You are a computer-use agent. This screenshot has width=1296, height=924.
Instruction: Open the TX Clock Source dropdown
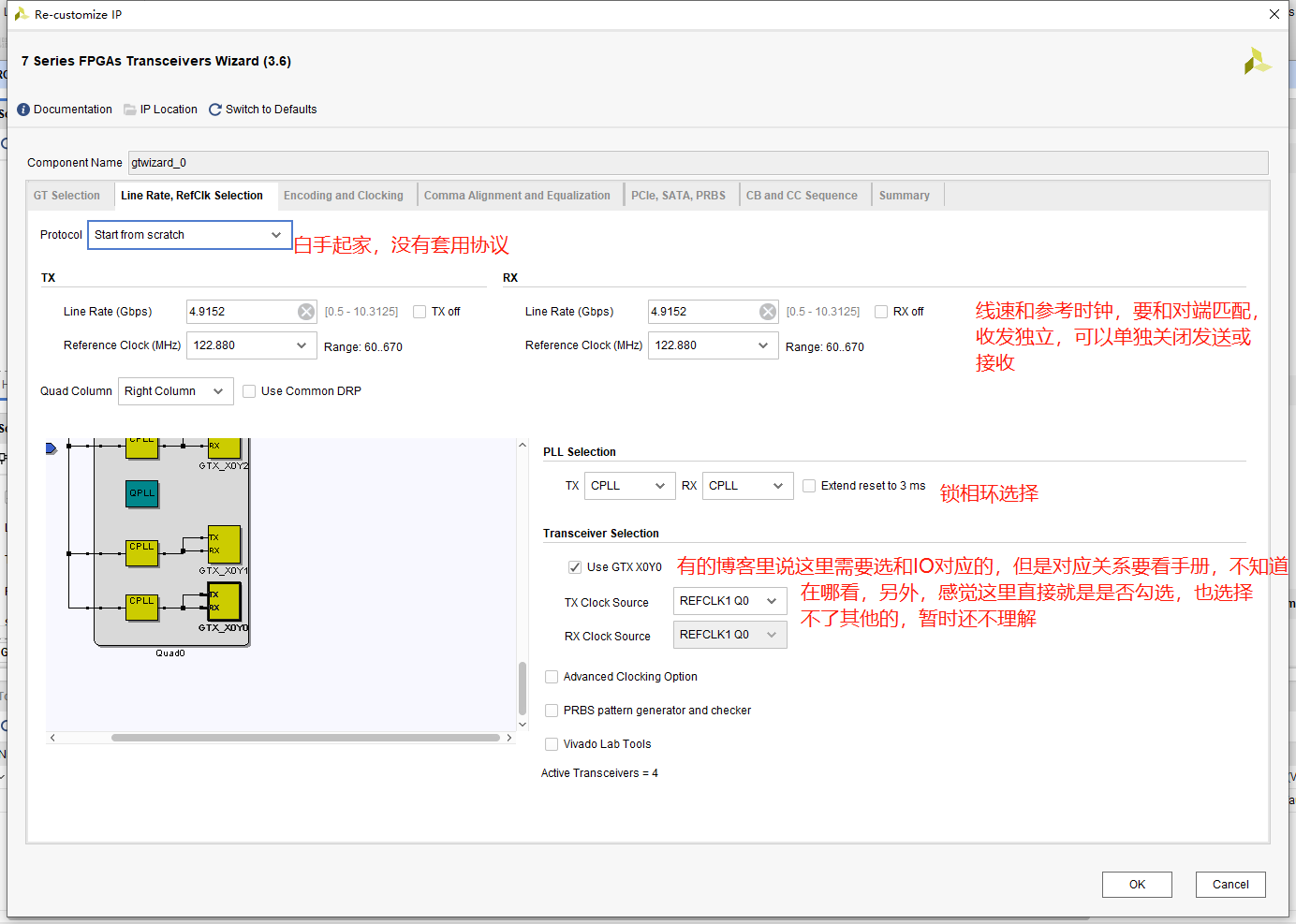[730, 601]
